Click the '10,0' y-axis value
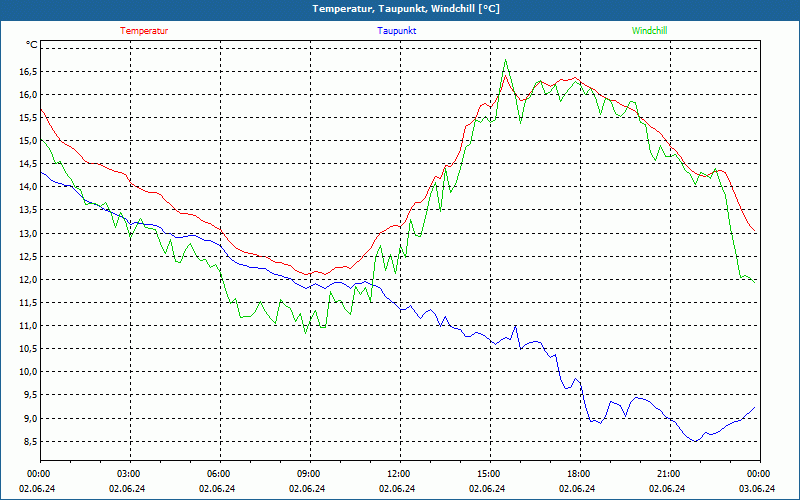Screen dimensions: 800x500 28,371
